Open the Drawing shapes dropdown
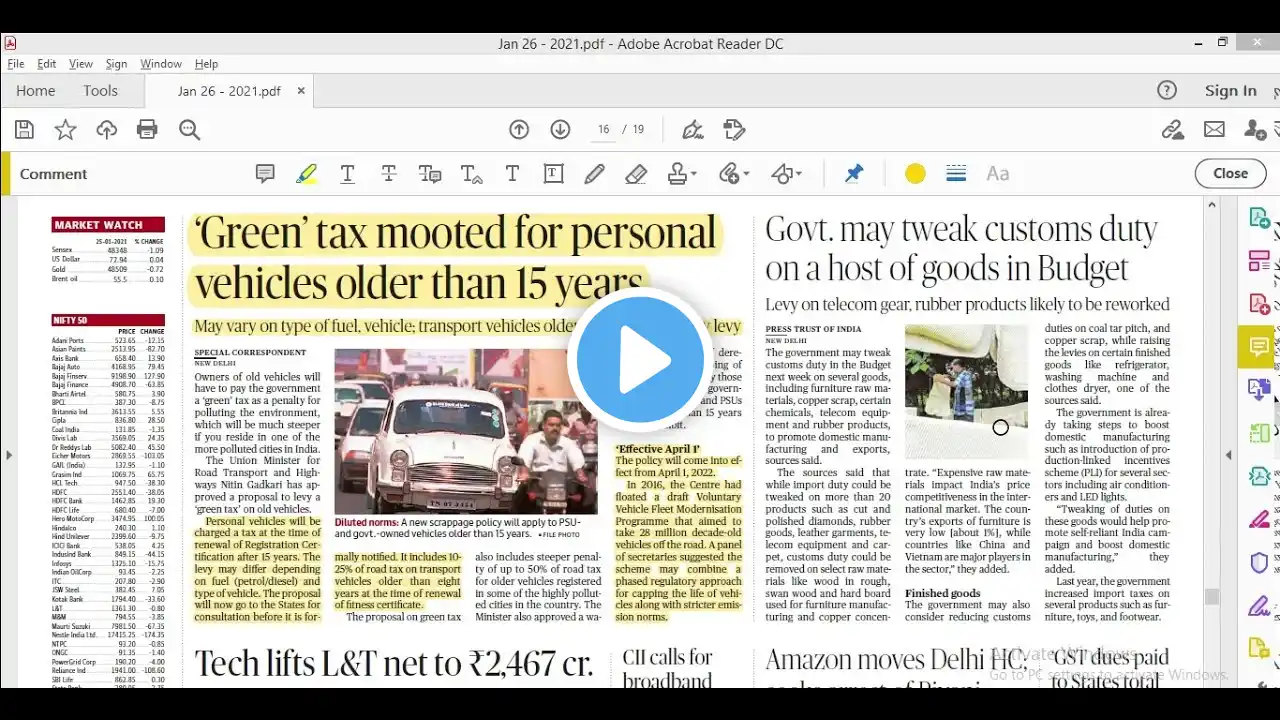The image size is (1280, 720). (786, 174)
